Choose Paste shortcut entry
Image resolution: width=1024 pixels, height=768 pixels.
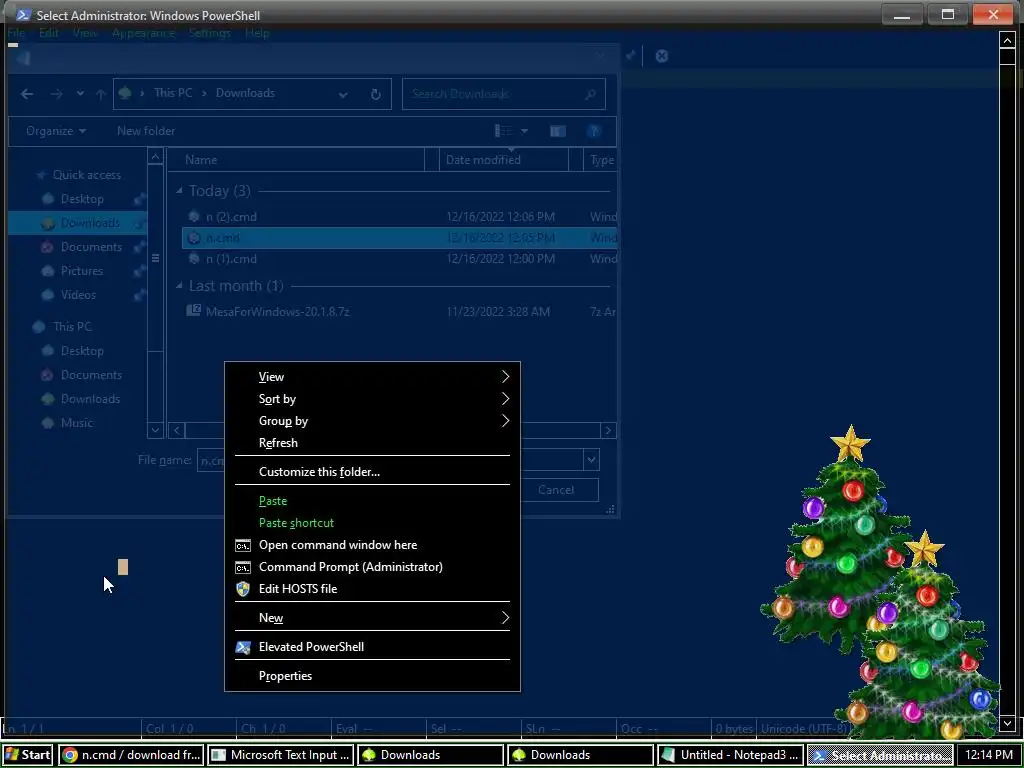coord(372,523)
